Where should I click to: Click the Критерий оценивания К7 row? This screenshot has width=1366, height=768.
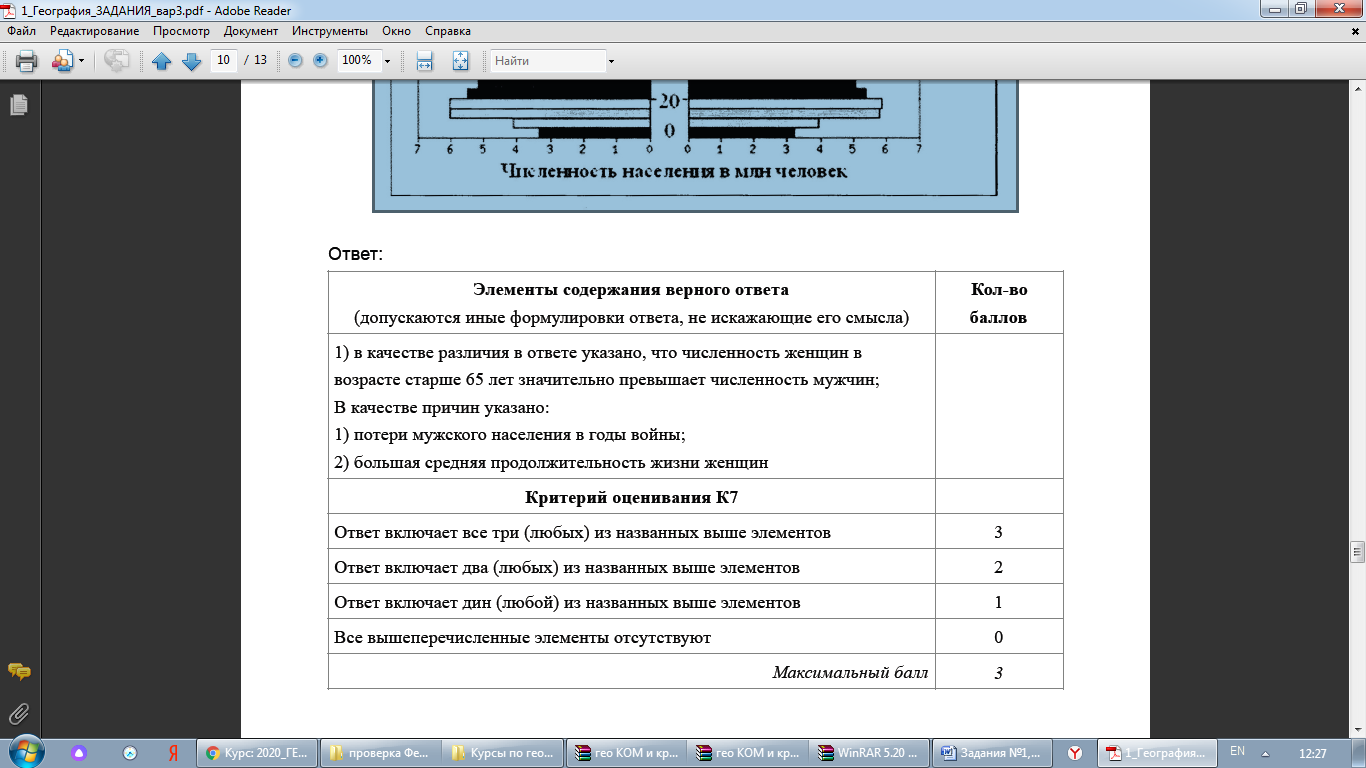[631, 497]
